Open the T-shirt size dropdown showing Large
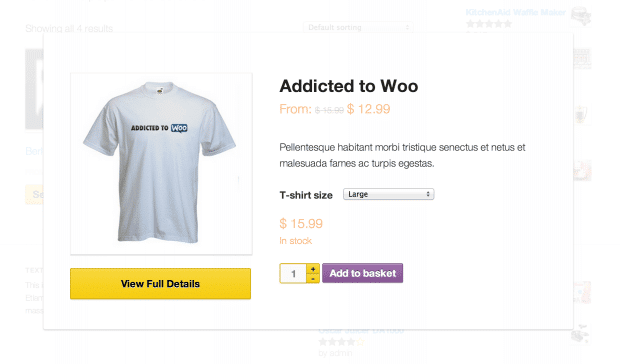 coord(389,194)
